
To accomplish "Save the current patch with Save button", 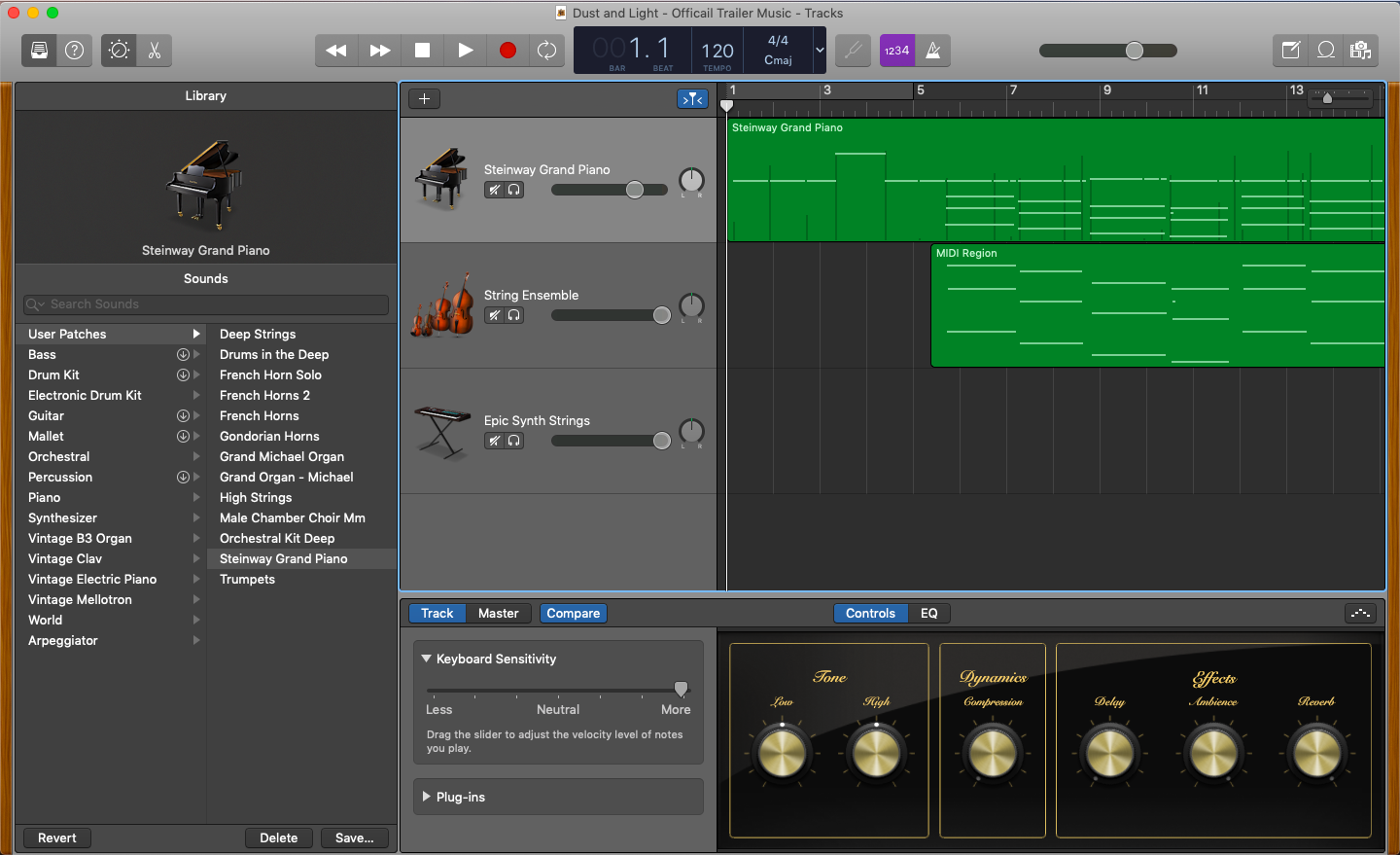I will [354, 837].
